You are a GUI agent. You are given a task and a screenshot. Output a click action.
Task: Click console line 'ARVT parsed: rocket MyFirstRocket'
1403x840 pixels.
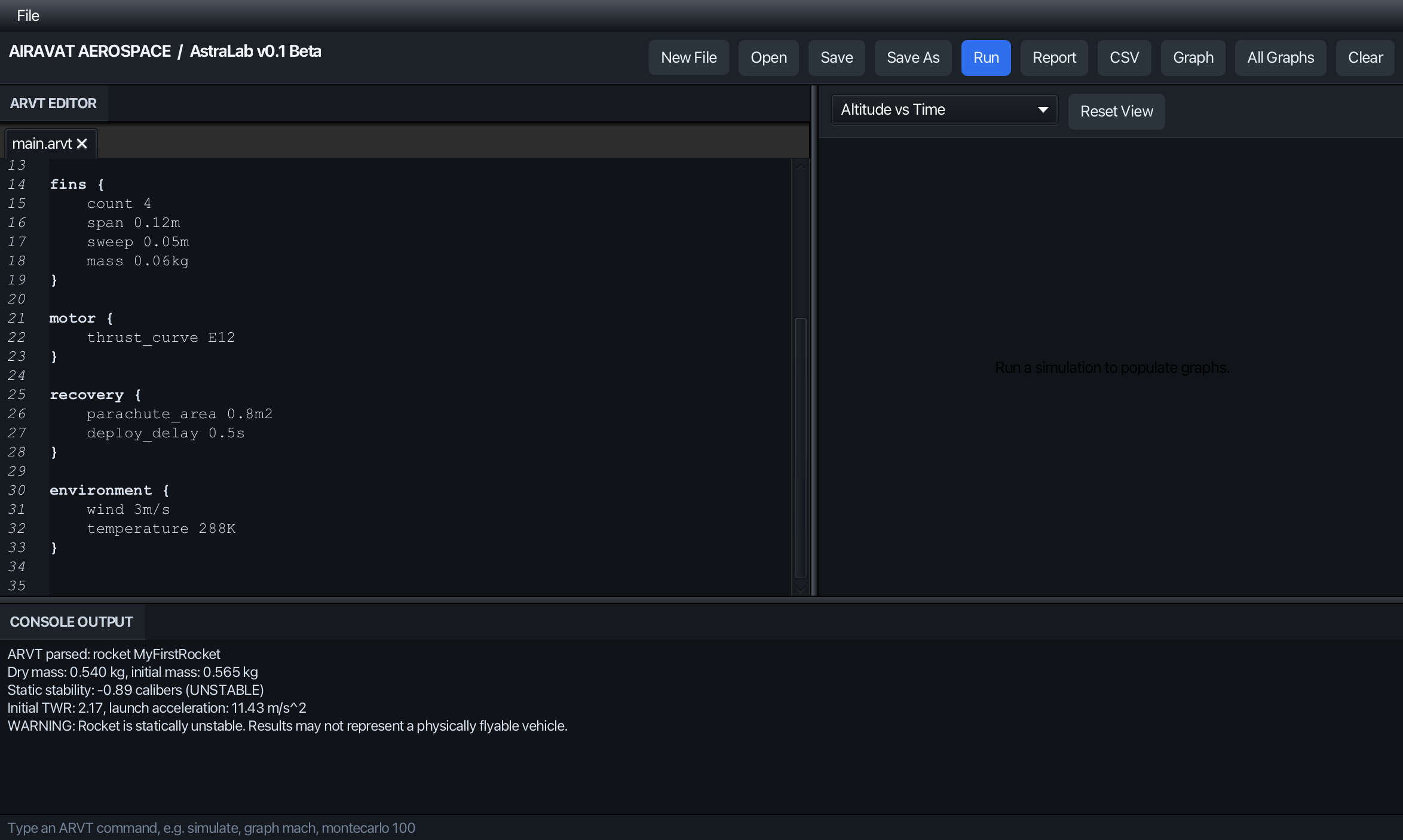(x=114, y=654)
